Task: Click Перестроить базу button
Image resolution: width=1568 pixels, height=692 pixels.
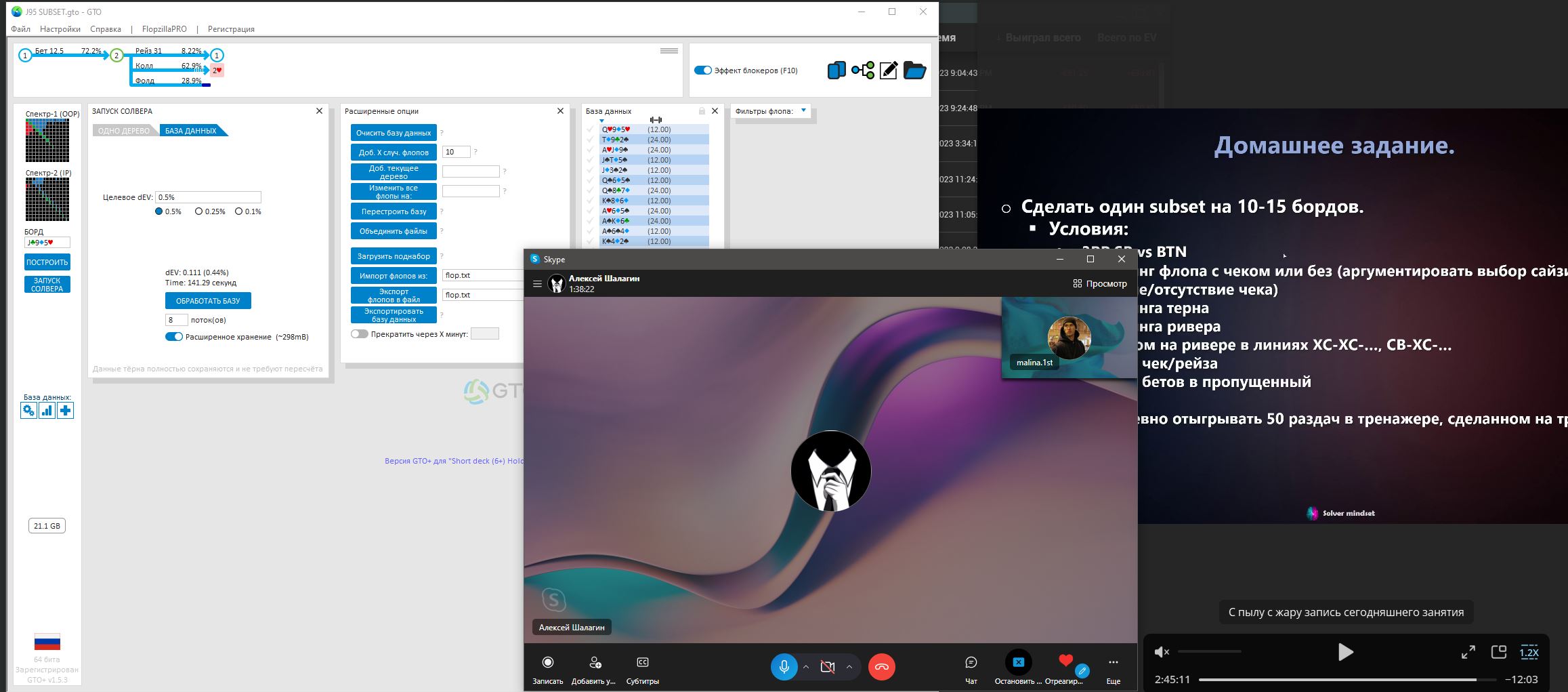Action: pos(394,211)
